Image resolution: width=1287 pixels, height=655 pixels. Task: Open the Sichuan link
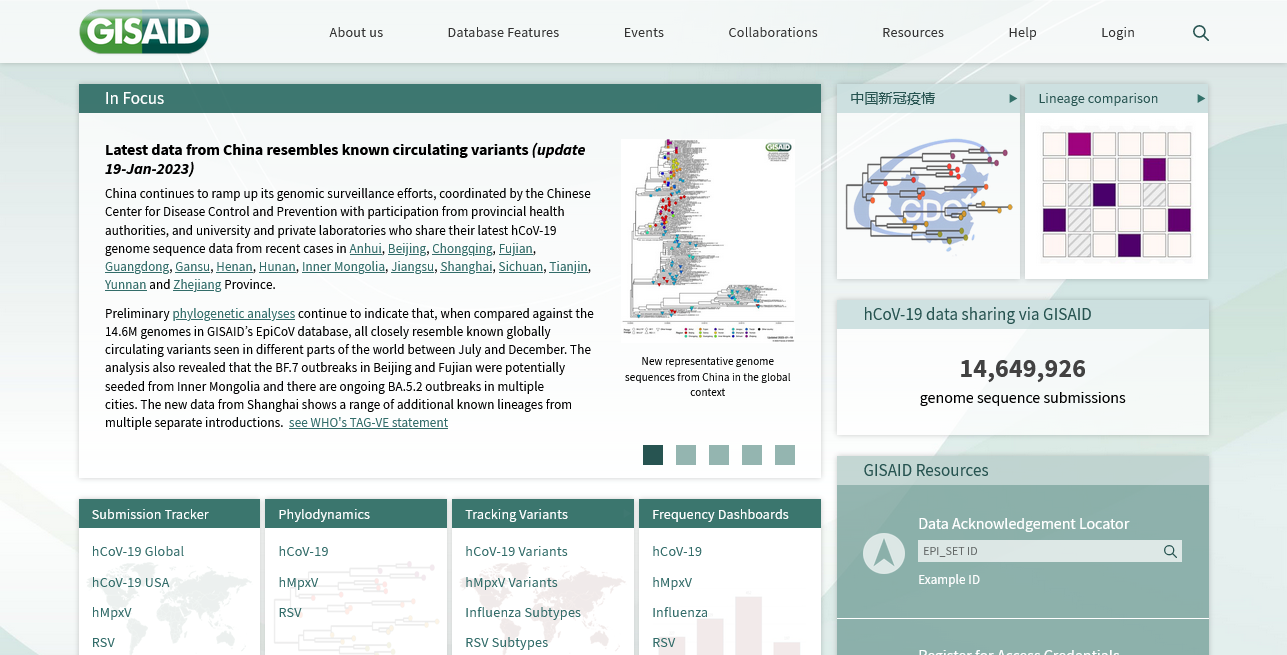[x=521, y=266]
